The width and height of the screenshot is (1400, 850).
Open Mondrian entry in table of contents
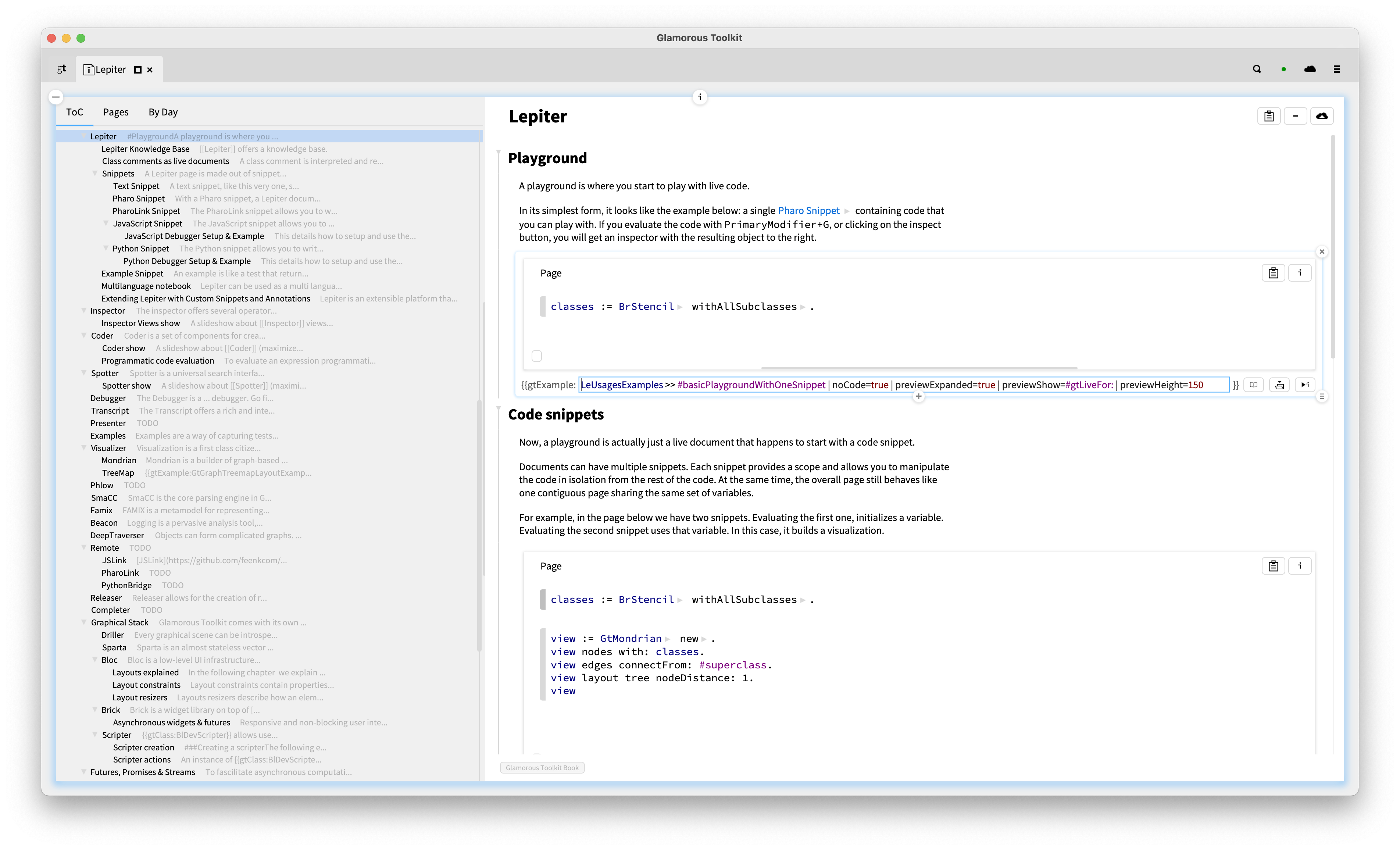119,460
